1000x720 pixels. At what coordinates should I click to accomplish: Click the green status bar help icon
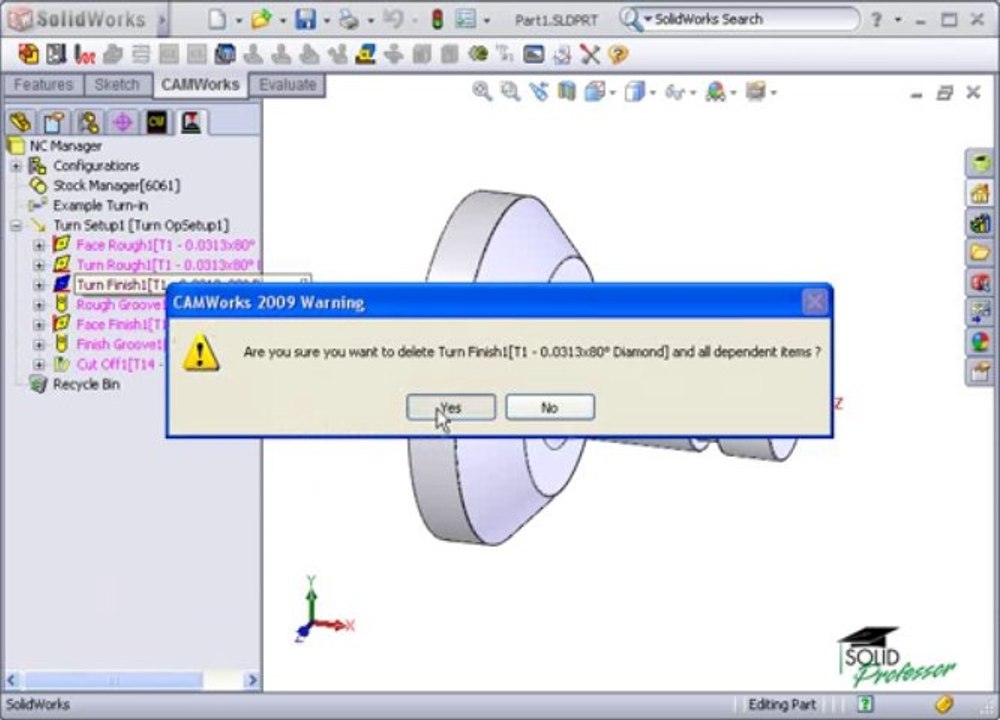[865, 704]
